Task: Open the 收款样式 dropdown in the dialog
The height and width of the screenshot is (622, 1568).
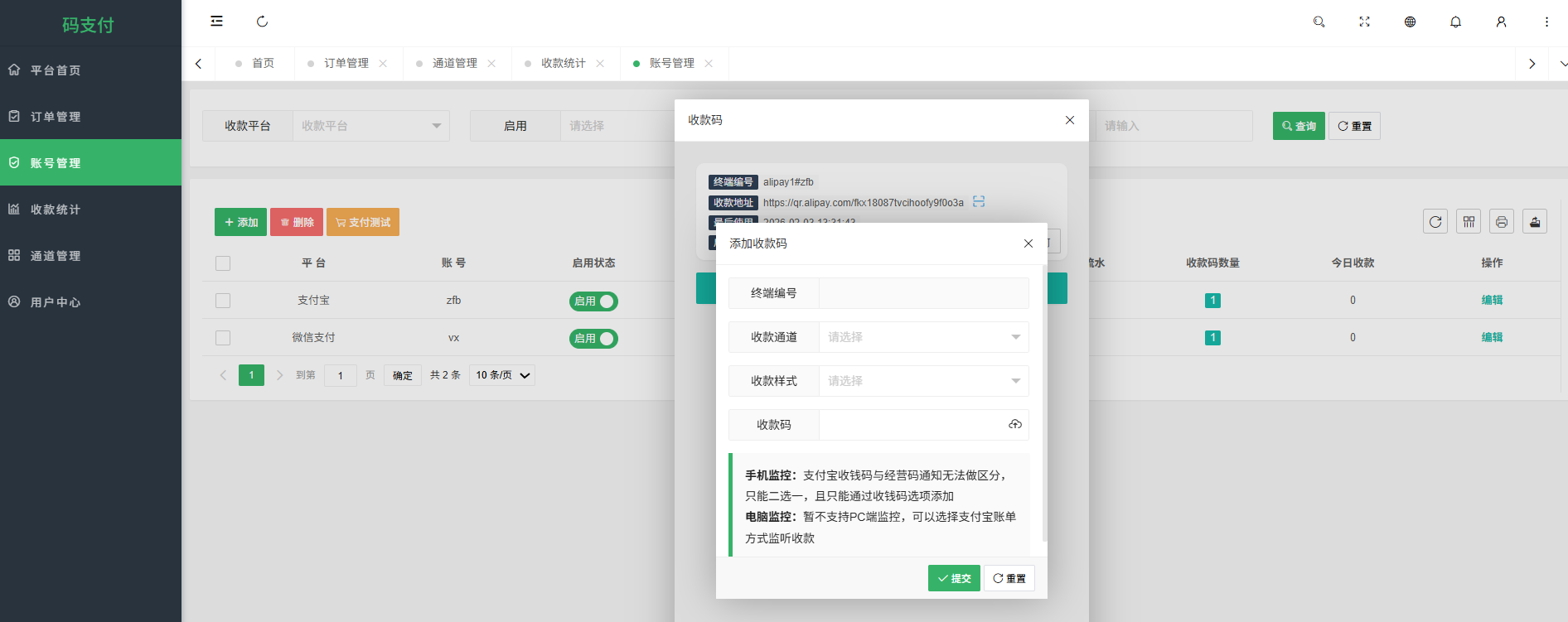Action: point(924,381)
